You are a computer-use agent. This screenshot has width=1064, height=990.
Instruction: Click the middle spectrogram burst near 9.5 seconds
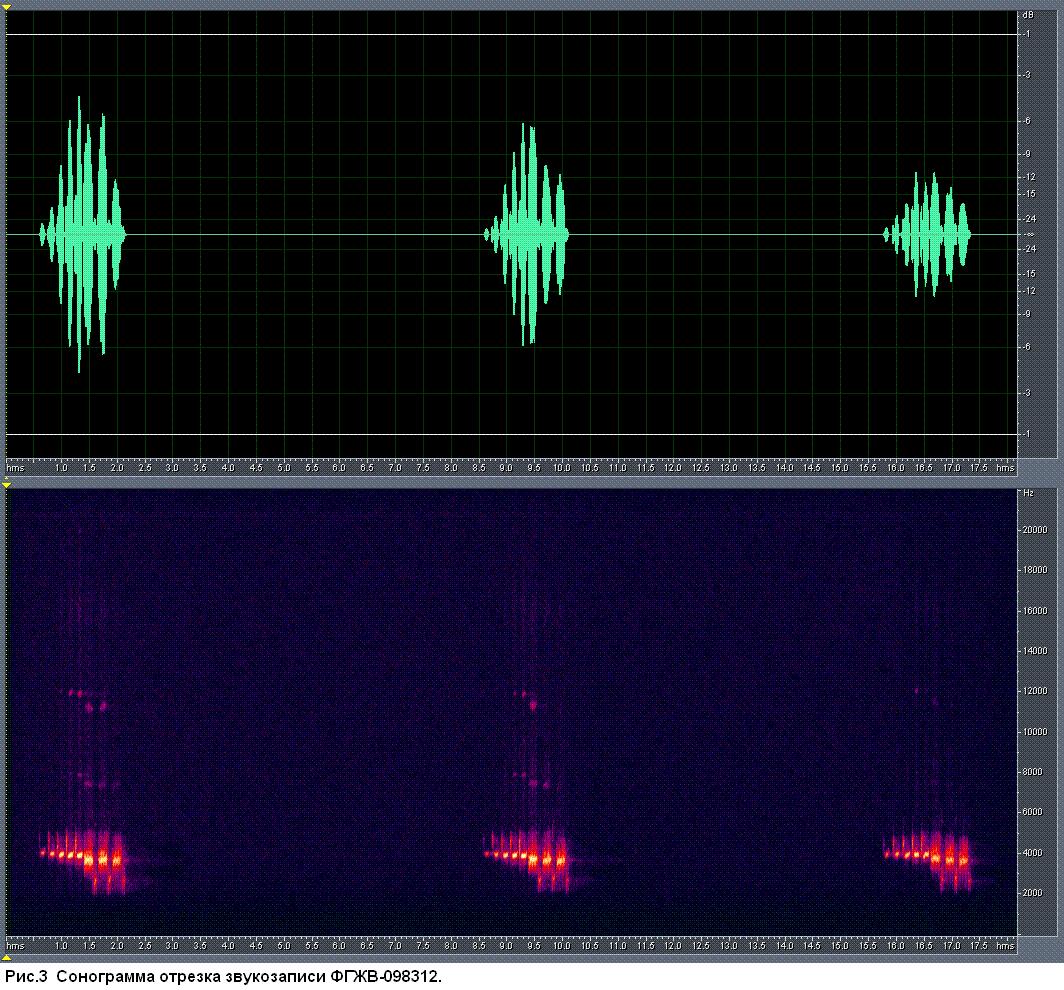(x=527, y=860)
